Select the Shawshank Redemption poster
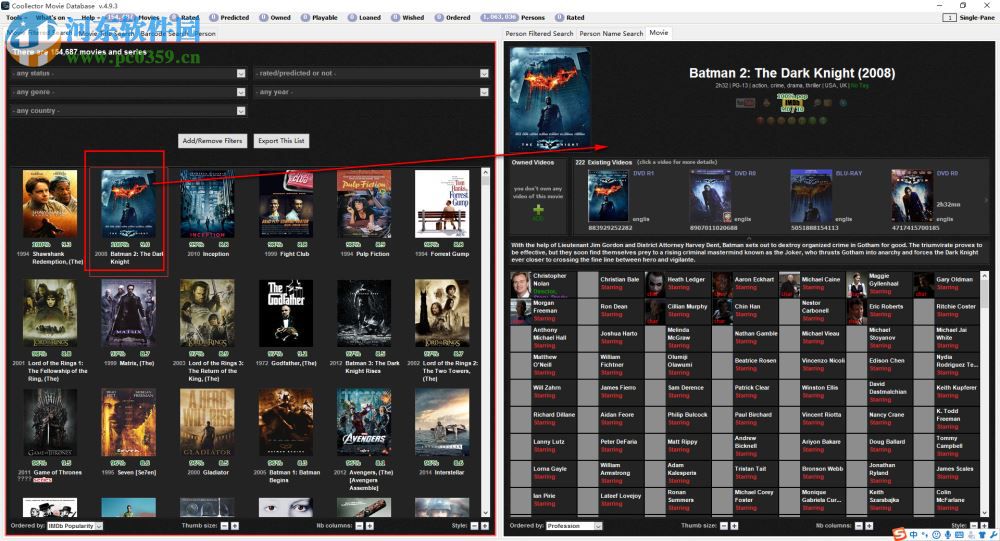Screen dimensions: 1000x541 click(x=50, y=204)
